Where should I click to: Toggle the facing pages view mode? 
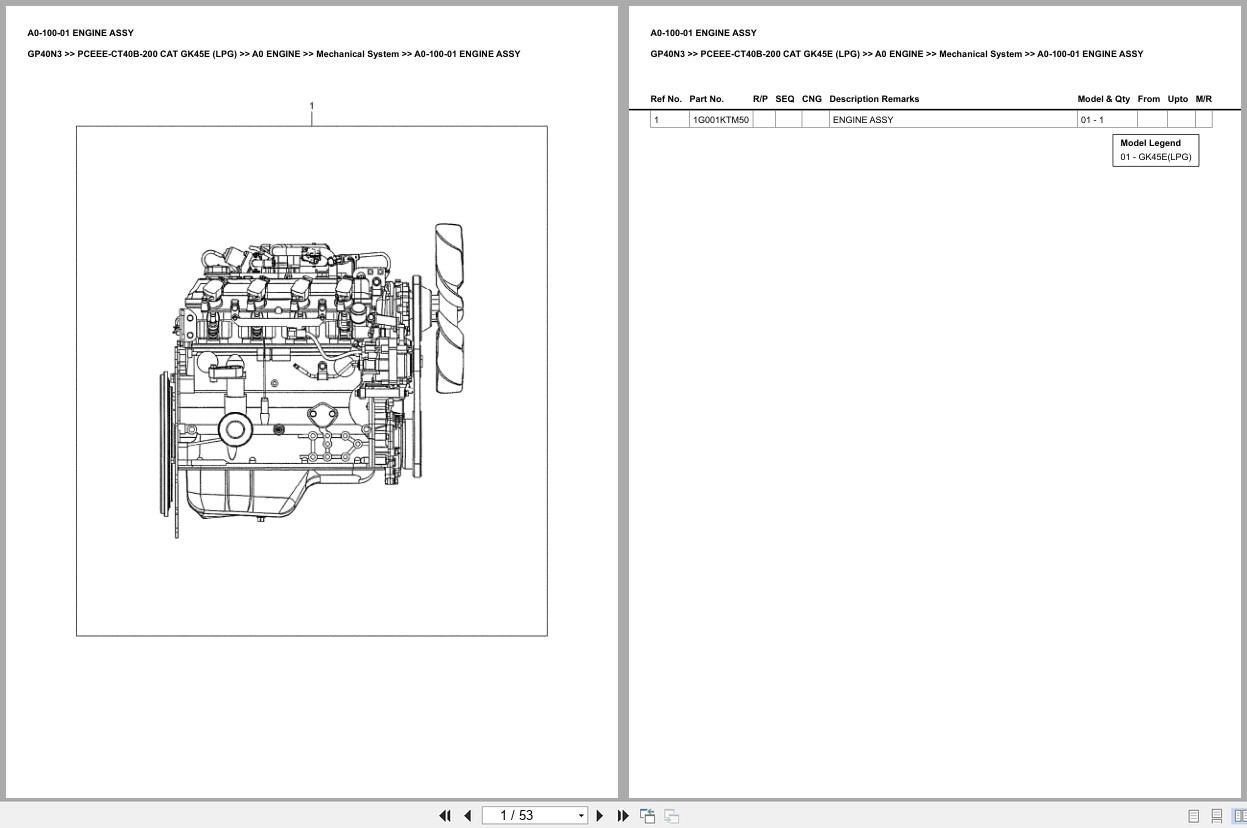1238,816
